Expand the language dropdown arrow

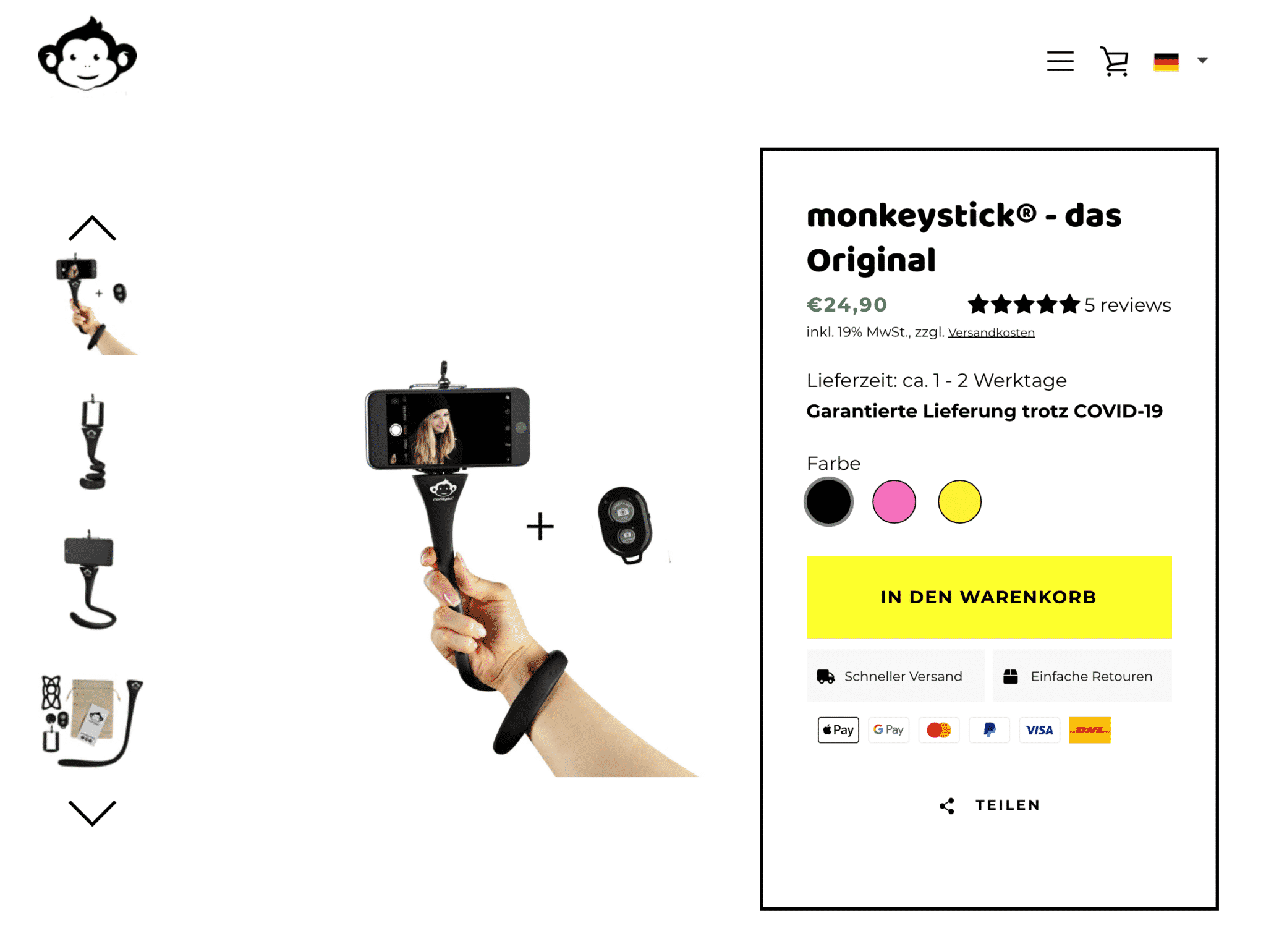coord(1202,61)
